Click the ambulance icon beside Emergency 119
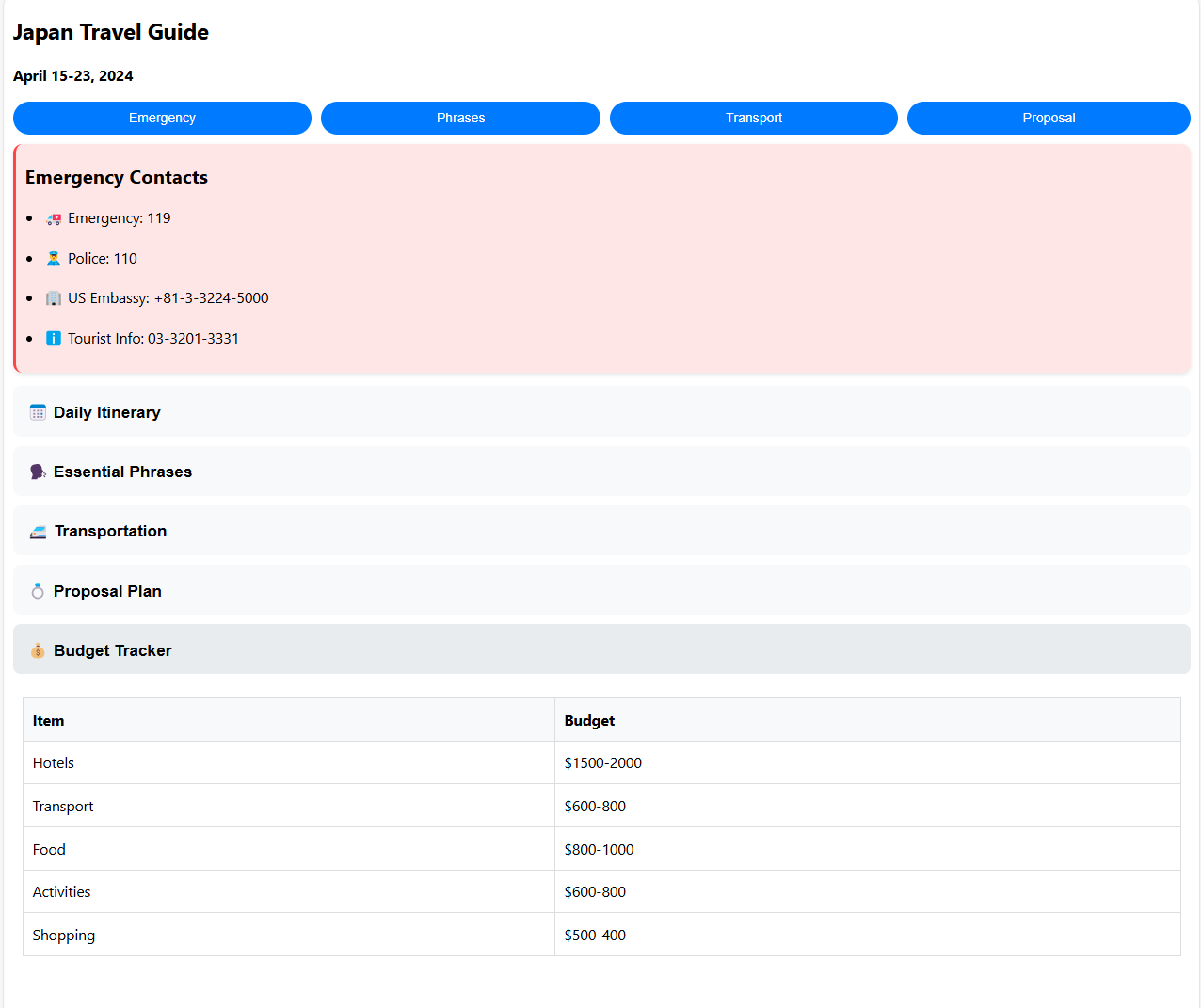The width and height of the screenshot is (1201, 1008). (x=54, y=219)
